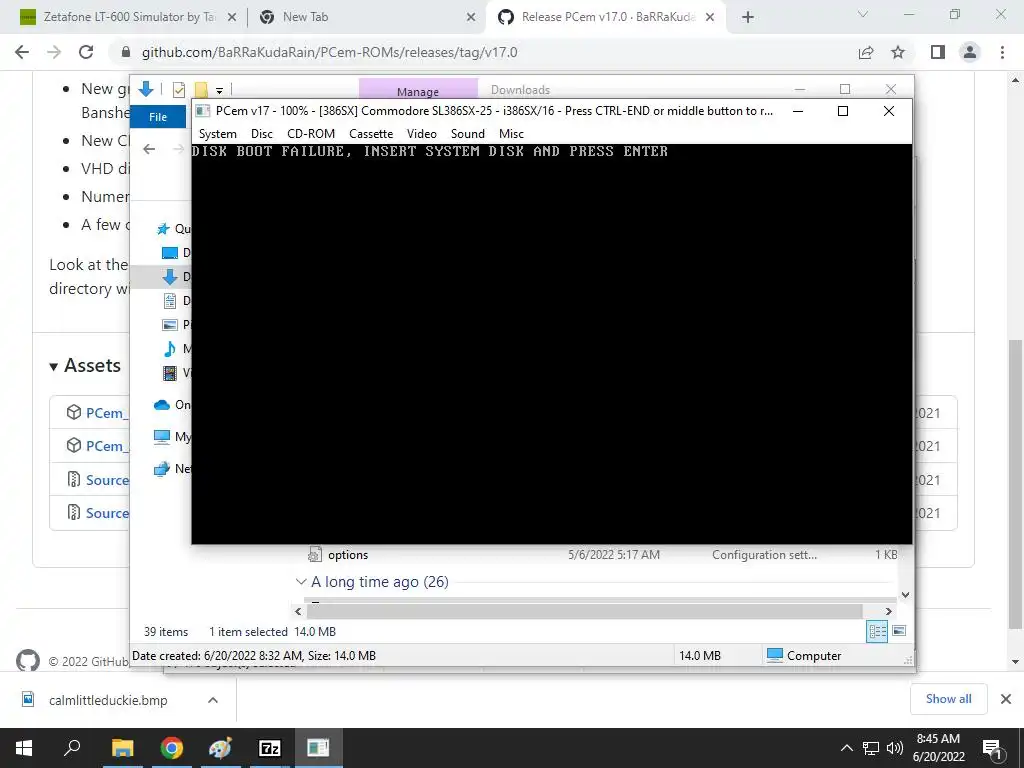This screenshot has width=1024, height=768.
Task: Select the Downloads folder in Explorer sidebar
Action: [x=175, y=277]
